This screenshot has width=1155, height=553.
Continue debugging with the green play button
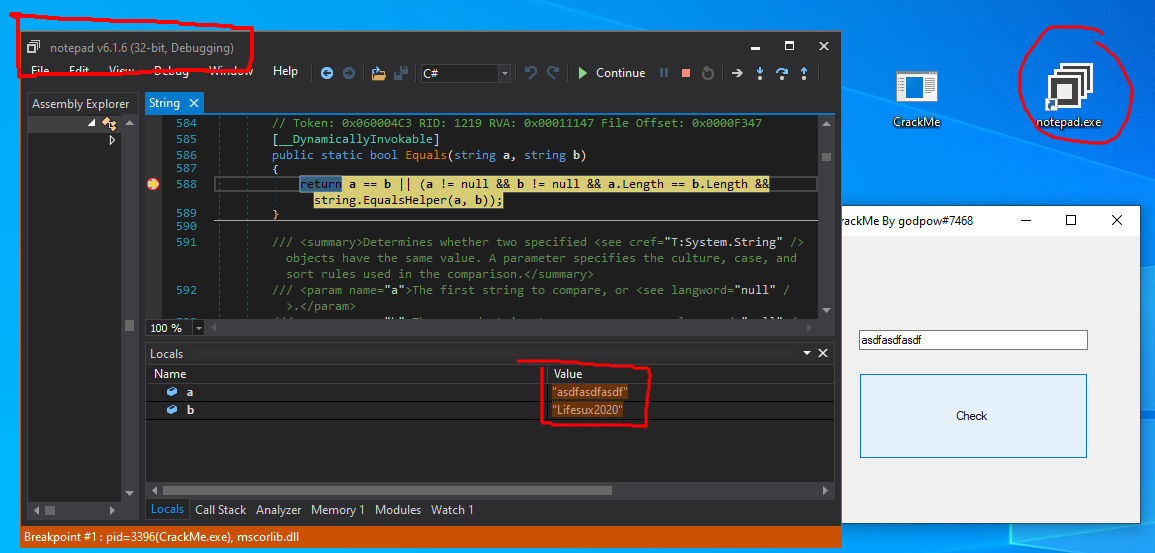pos(583,73)
